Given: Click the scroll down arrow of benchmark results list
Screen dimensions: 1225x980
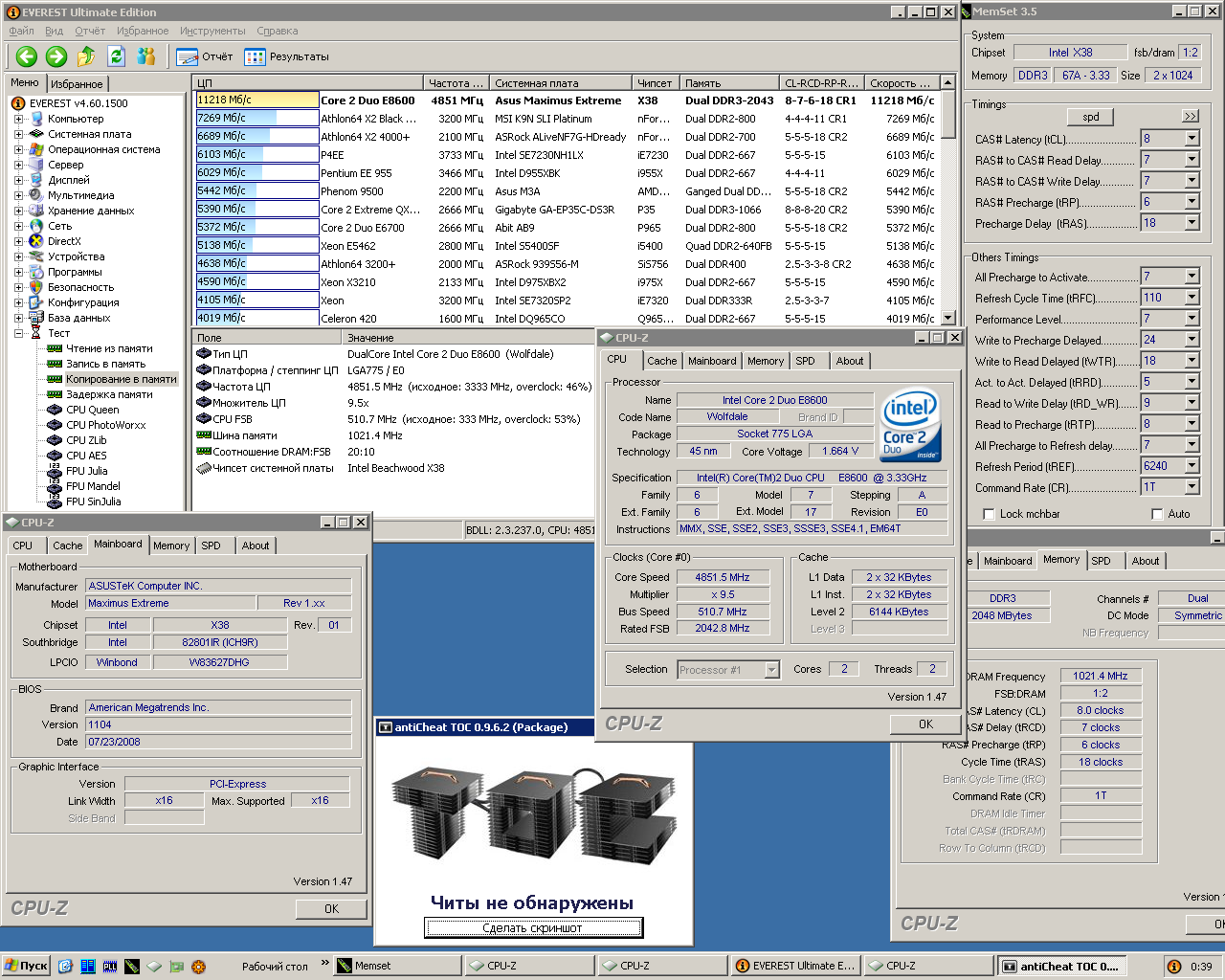Looking at the screenshot, I should click(x=948, y=318).
